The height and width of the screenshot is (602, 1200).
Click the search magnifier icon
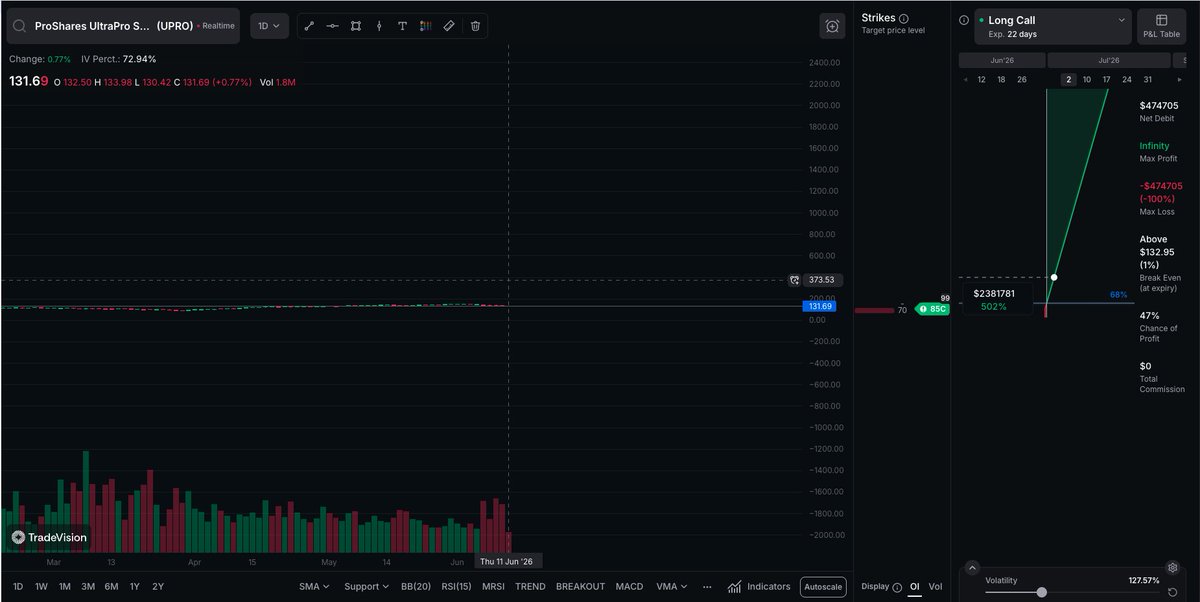[20, 26]
